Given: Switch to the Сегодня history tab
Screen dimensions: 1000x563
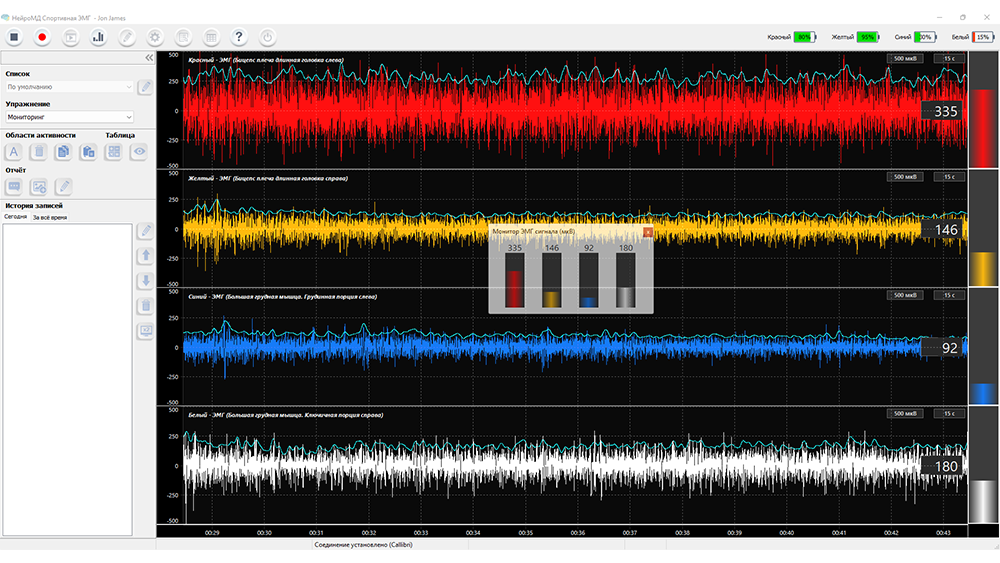Looking at the screenshot, I should (15, 217).
